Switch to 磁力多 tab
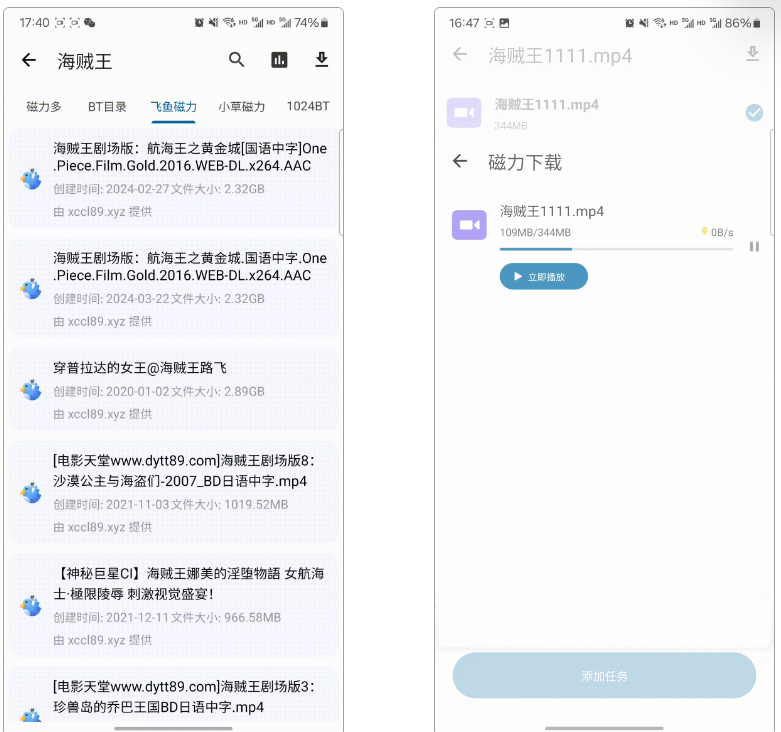Viewport: 781px width, 732px height. point(44,107)
